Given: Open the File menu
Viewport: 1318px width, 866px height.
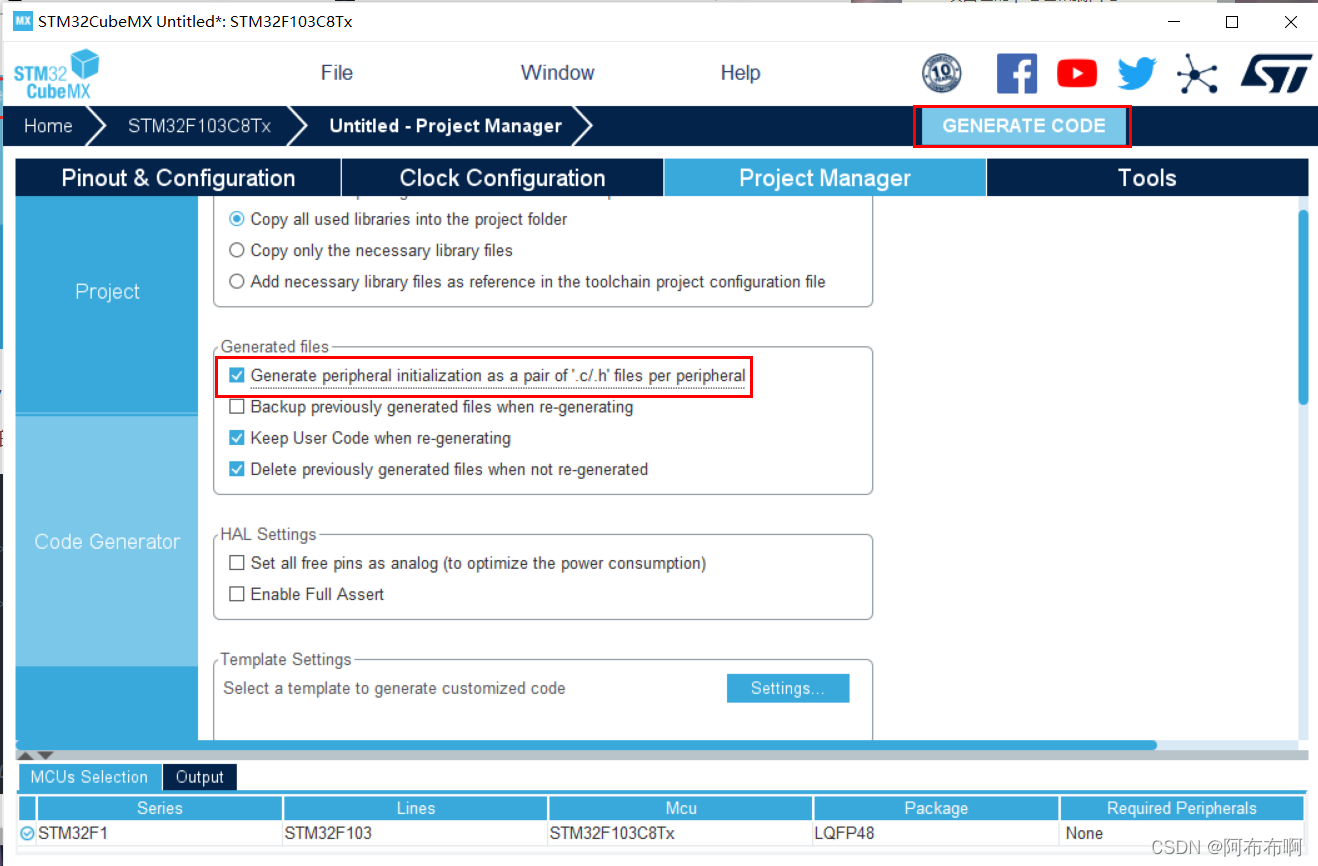Looking at the screenshot, I should [337, 73].
